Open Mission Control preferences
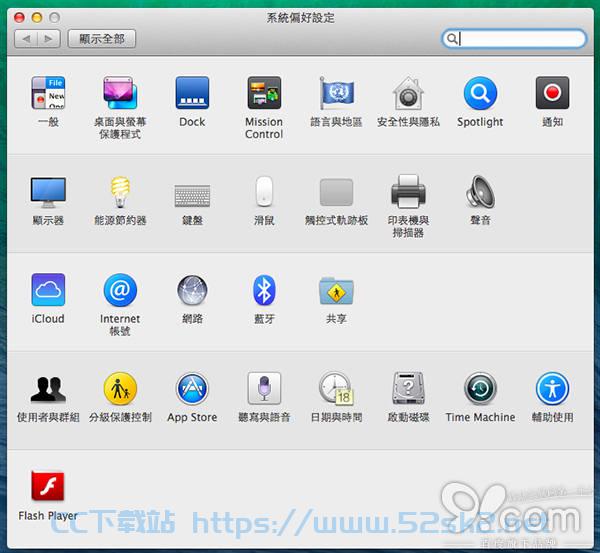This screenshot has width=600, height=553. 264,93
